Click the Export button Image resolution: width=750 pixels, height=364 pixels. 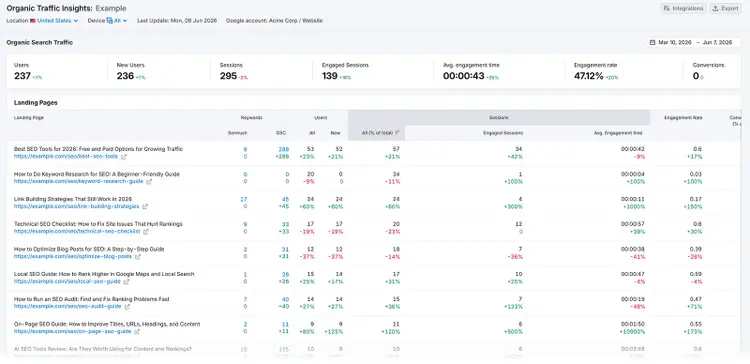725,8
